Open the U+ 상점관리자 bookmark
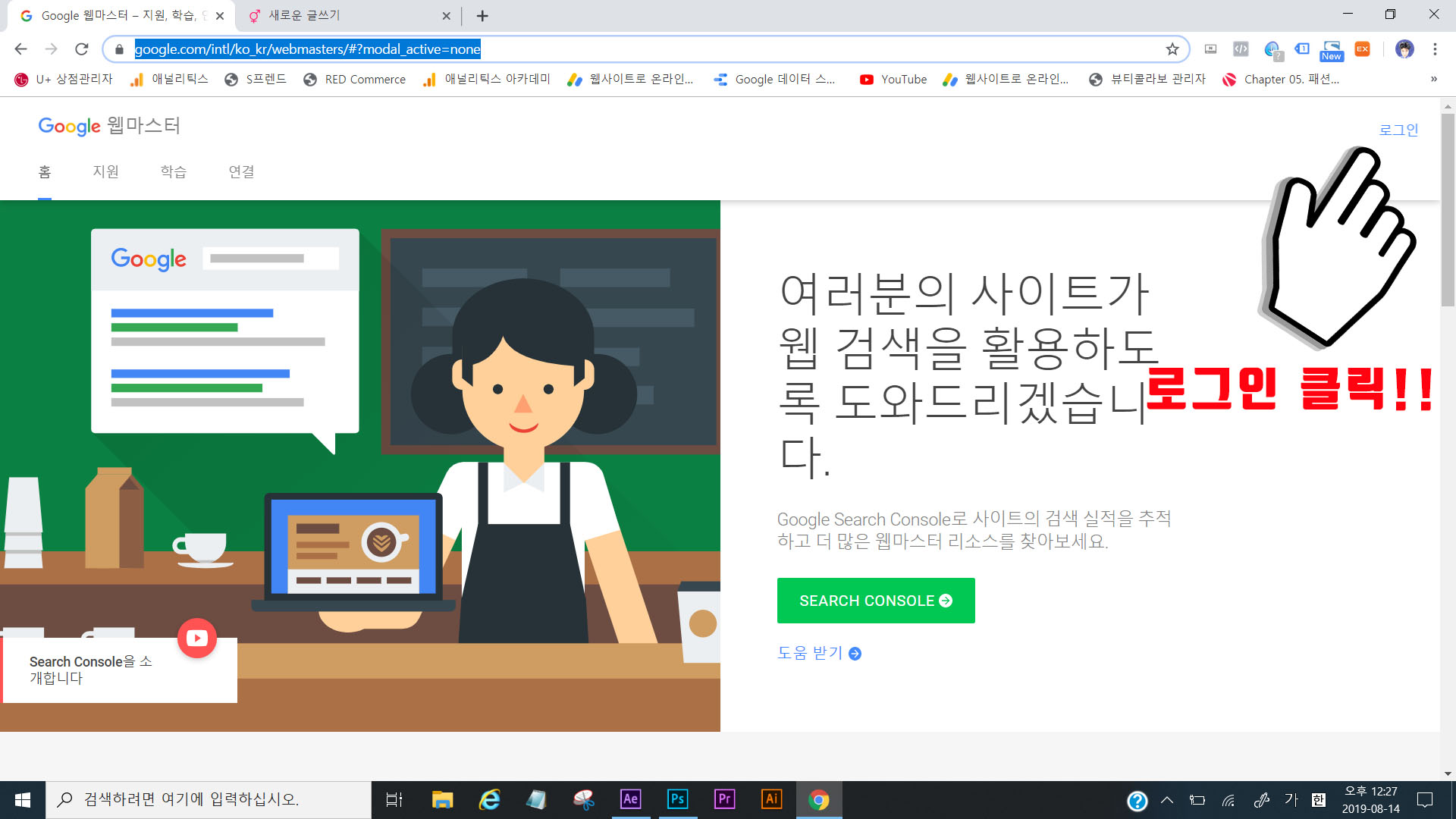Viewport: 1456px width, 819px height. click(64, 80)
